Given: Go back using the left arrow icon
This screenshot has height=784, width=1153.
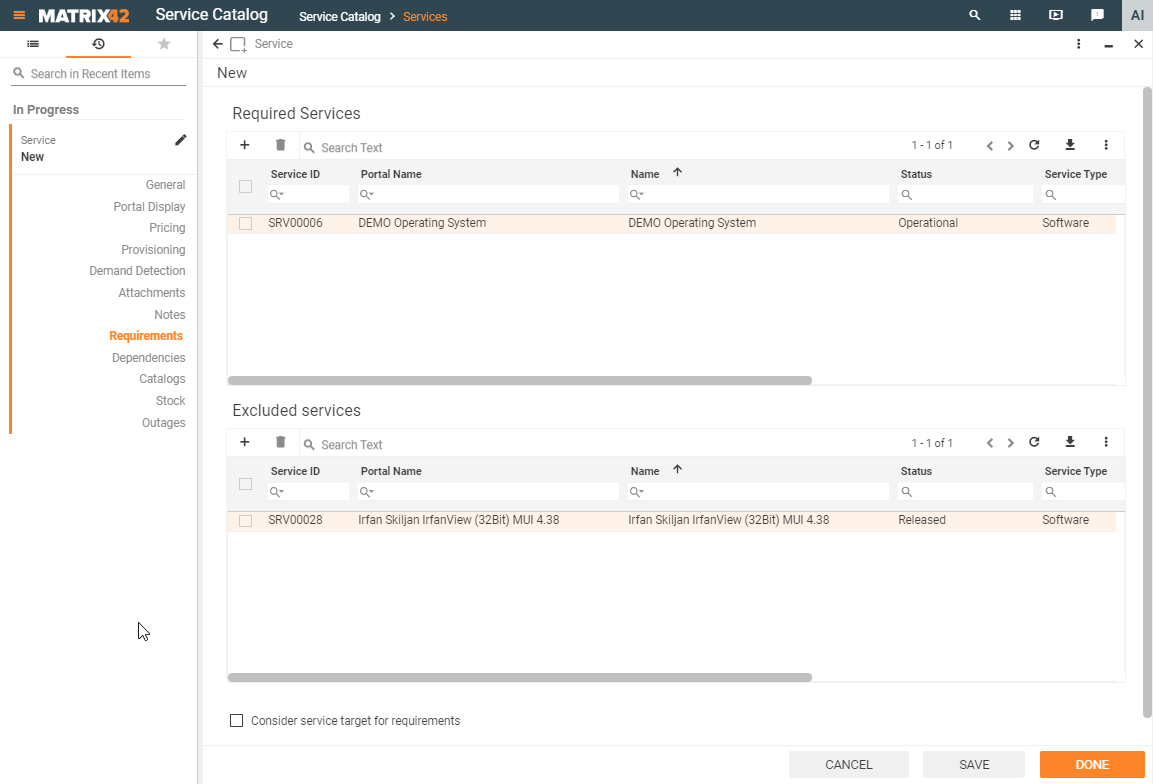Looking at the screenshot, I should point(218,44).
